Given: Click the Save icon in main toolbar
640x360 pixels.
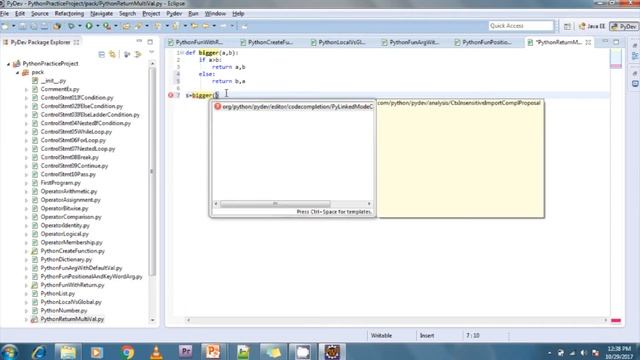Looking at the screenshot, I should (x=23, y=26).
